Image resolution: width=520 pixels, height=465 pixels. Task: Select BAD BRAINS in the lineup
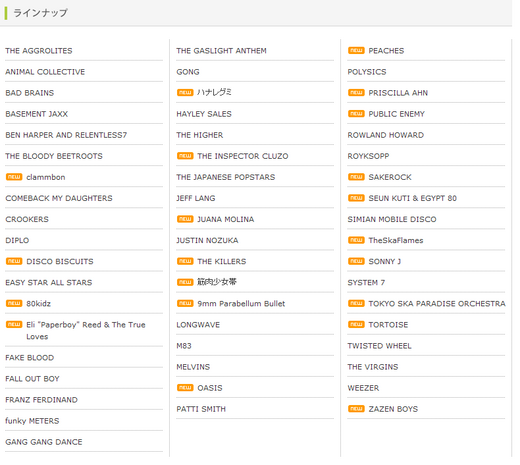(30, 93)
